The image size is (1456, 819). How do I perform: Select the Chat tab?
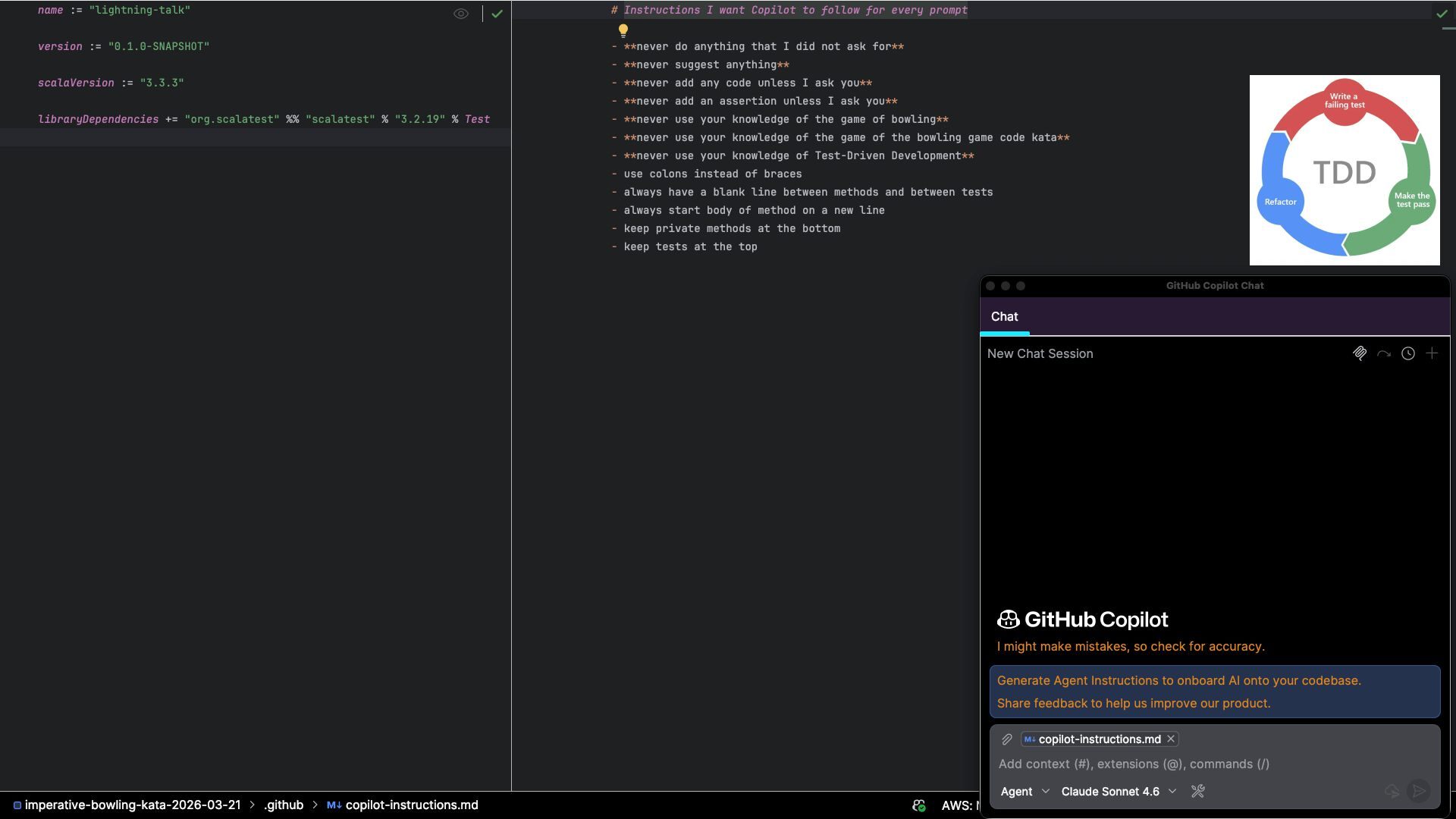(1004, 317)
